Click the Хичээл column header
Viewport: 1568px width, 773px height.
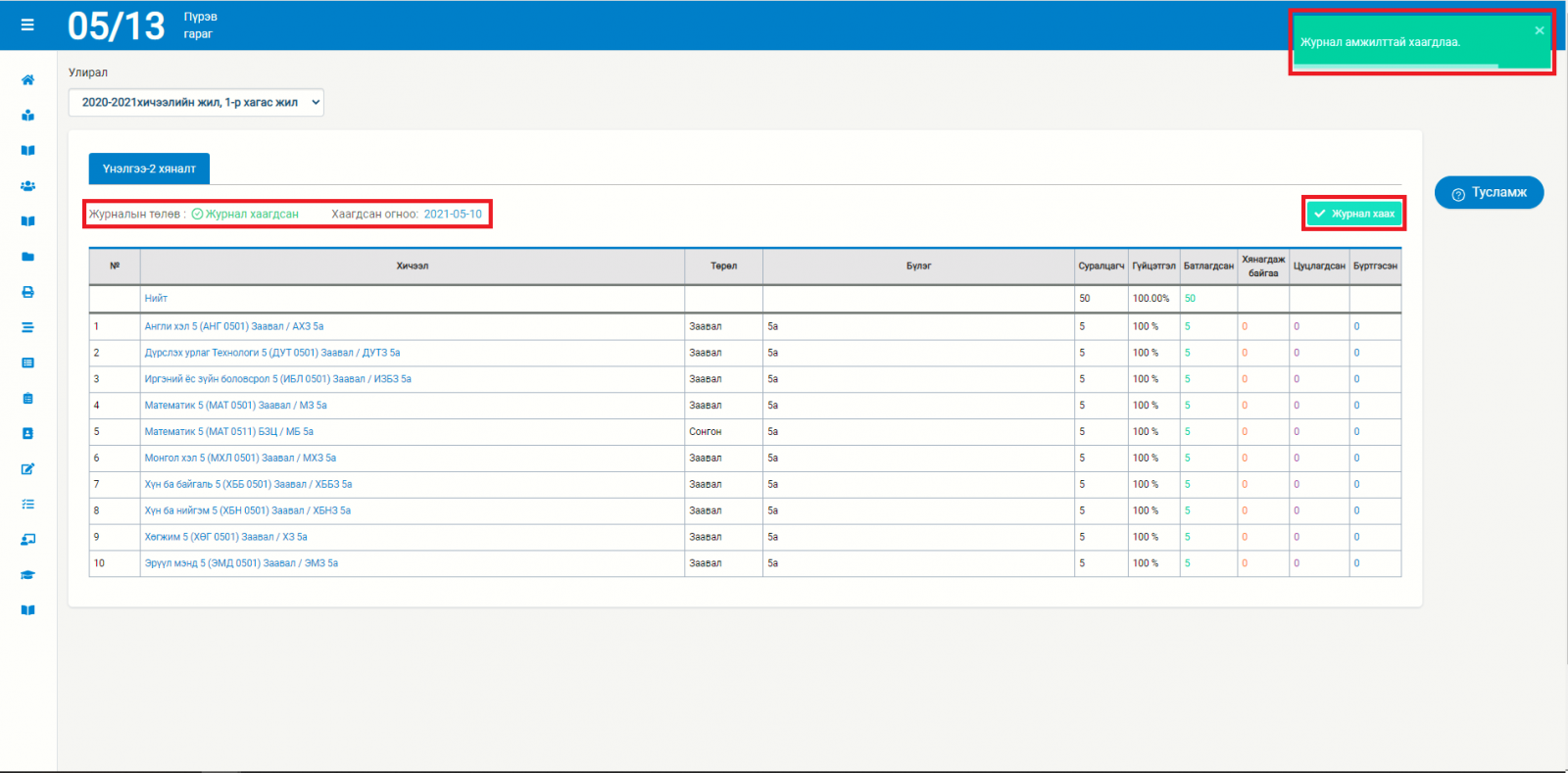coord(413,266)
